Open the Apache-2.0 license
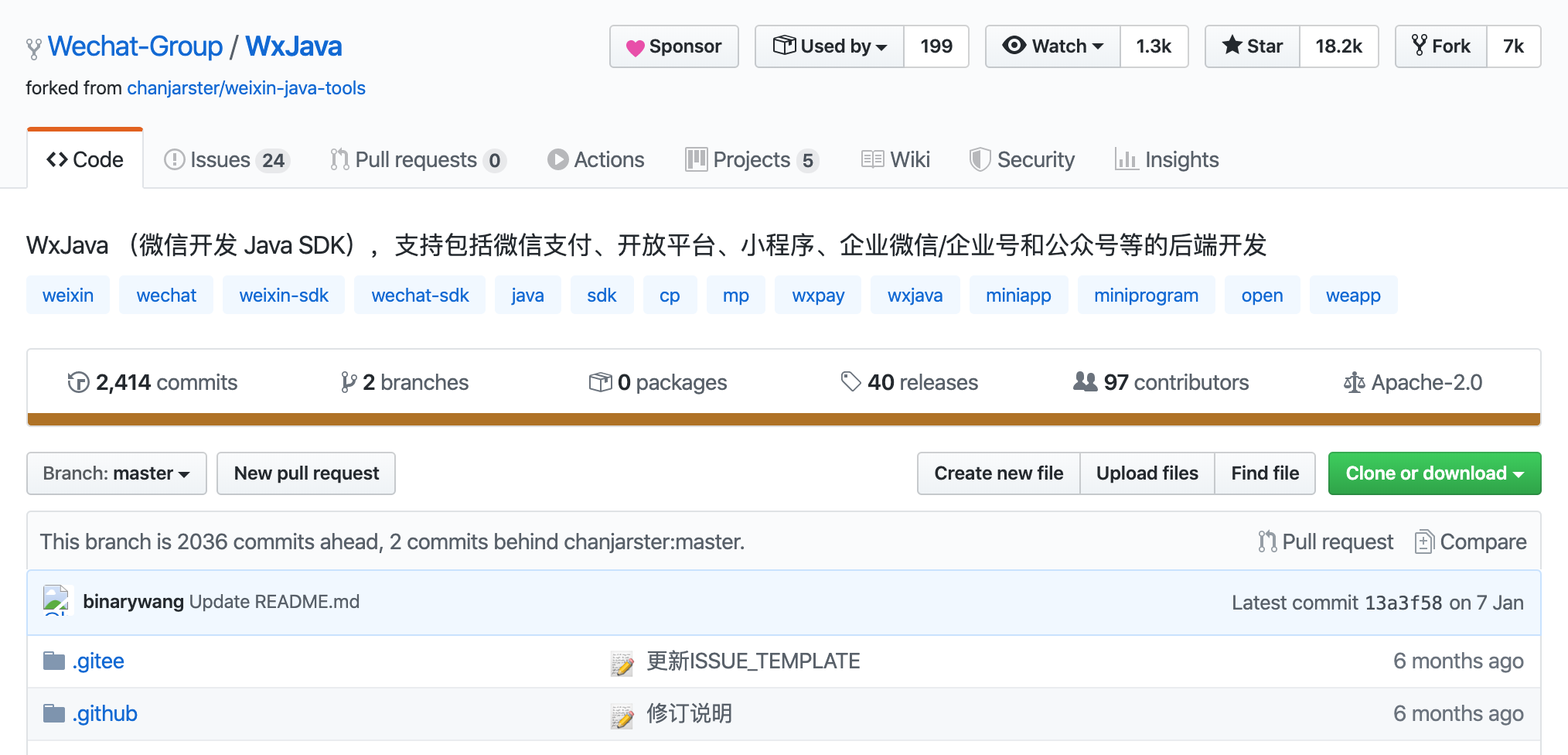The width and height of the screenshot is (1568, 755). coord(1413,382)
